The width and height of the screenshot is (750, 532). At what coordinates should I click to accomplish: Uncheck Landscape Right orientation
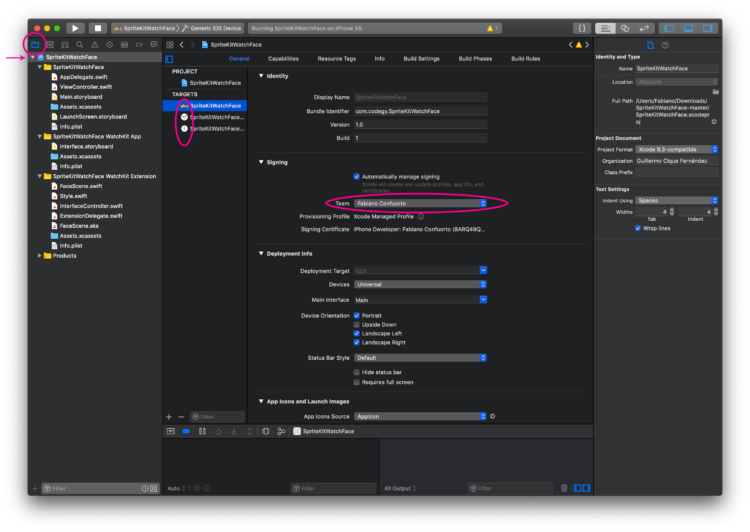click(x=356, y=343)
